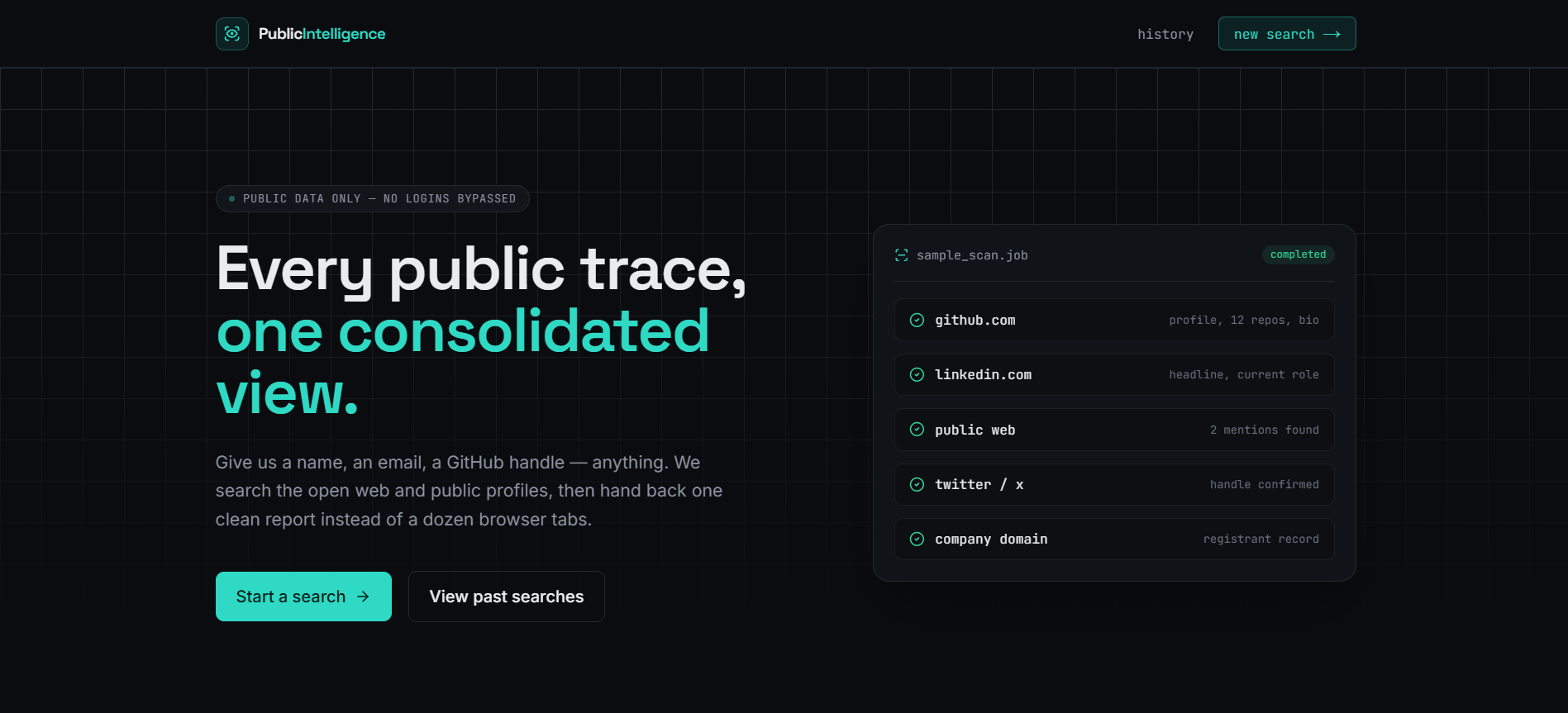Click 'profile, 12 repos, bio' text
This screenshot has width=1568, height=713.
[x=1244, y=321]
